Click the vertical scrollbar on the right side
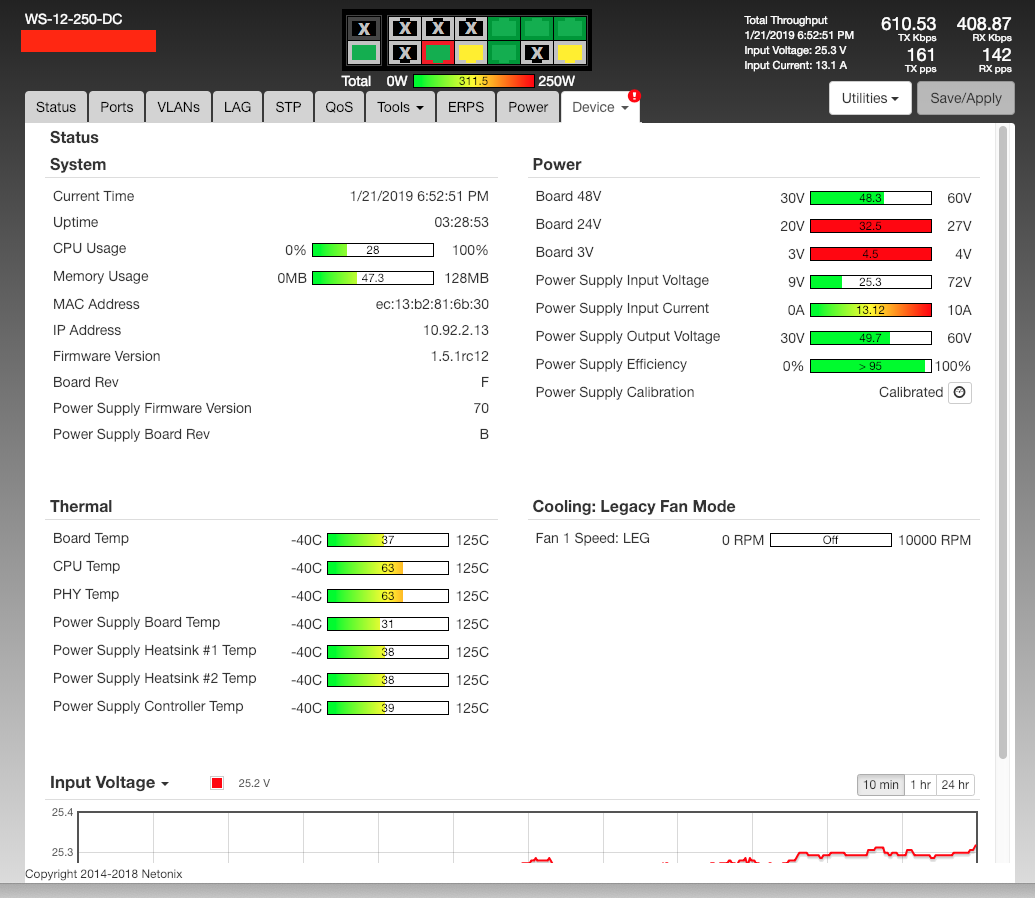This screenshot has height=898, width=1035. [x=1003, y=440]
